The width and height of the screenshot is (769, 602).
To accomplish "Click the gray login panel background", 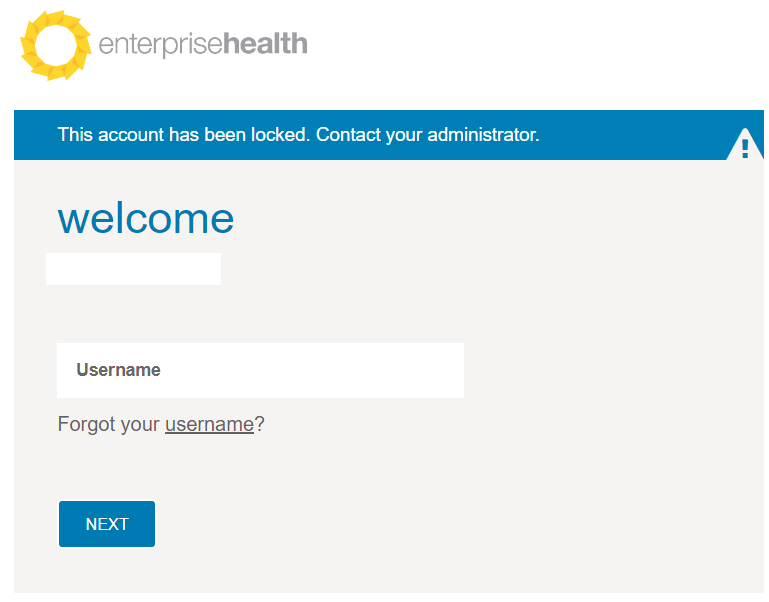I will pos(600,400).
